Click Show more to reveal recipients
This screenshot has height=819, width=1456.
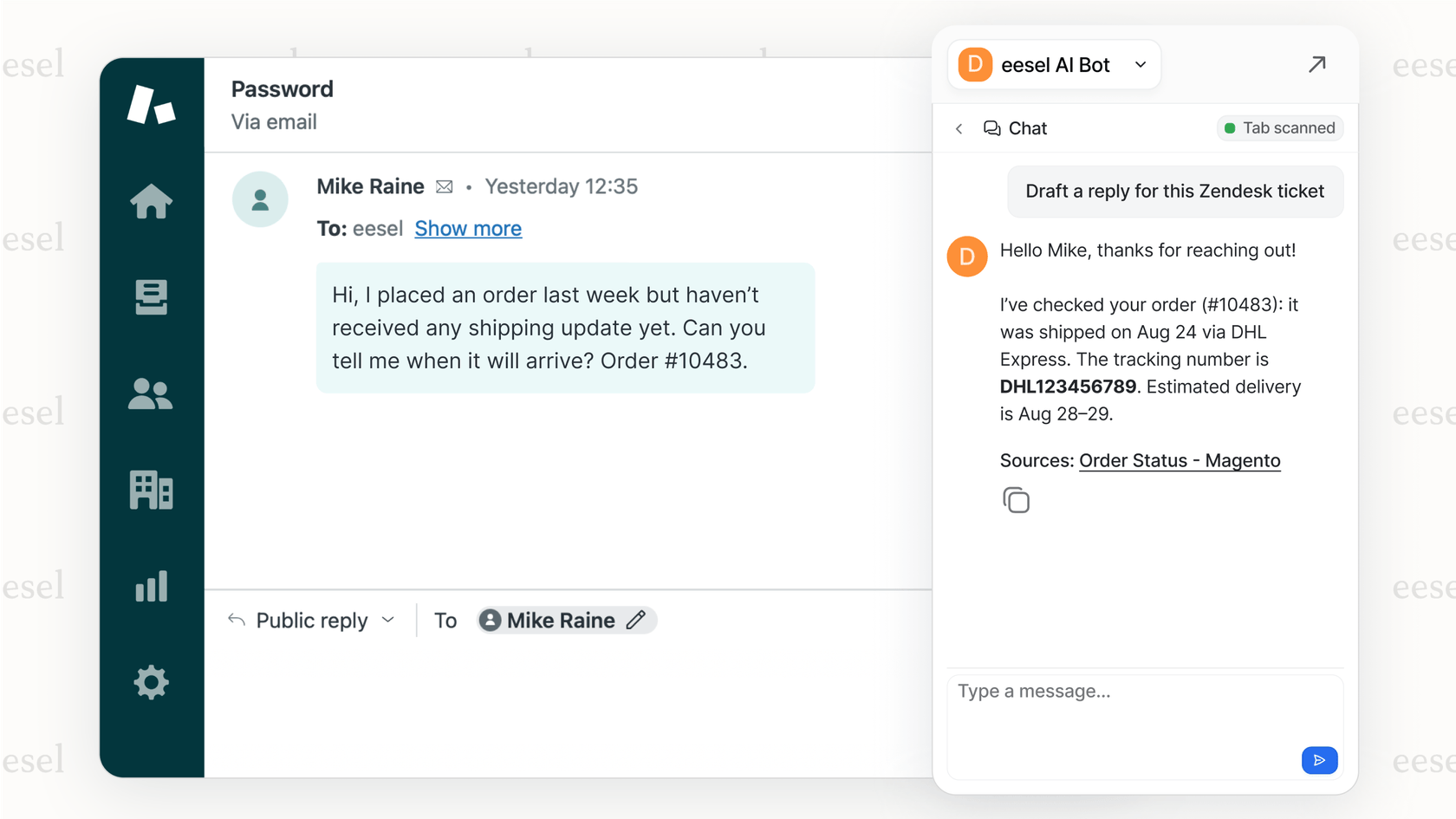(x=468, y=228)
